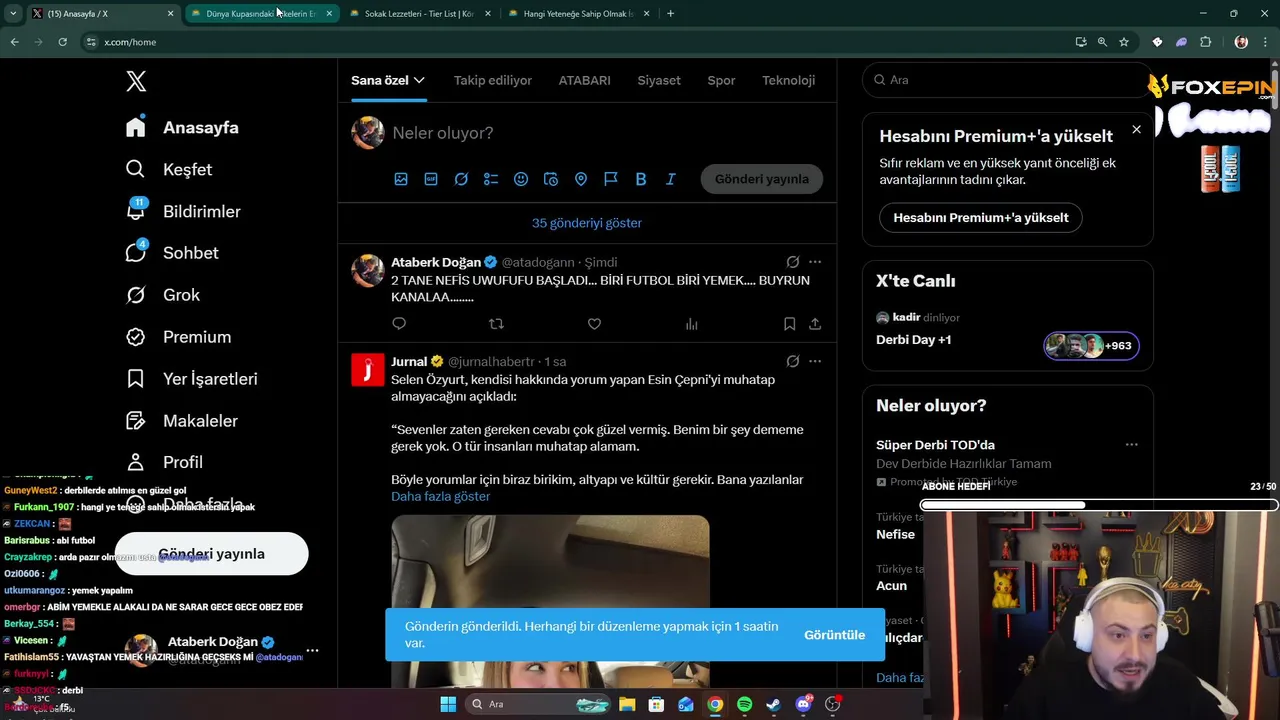1280x720 pixels.
Task: Add location tag in composer
Action: point(581,179)
